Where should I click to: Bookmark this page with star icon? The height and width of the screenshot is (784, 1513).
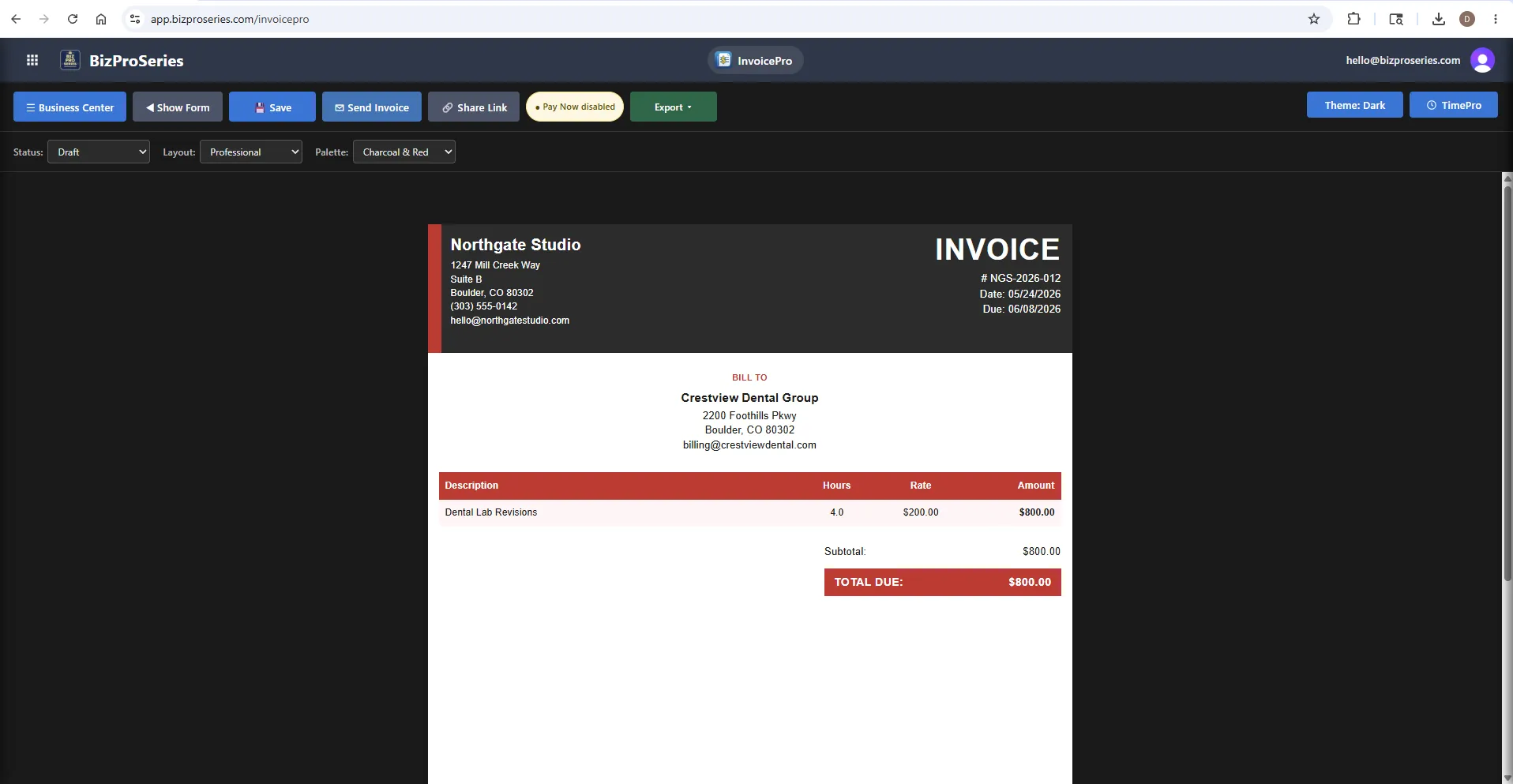point(1314,19)
